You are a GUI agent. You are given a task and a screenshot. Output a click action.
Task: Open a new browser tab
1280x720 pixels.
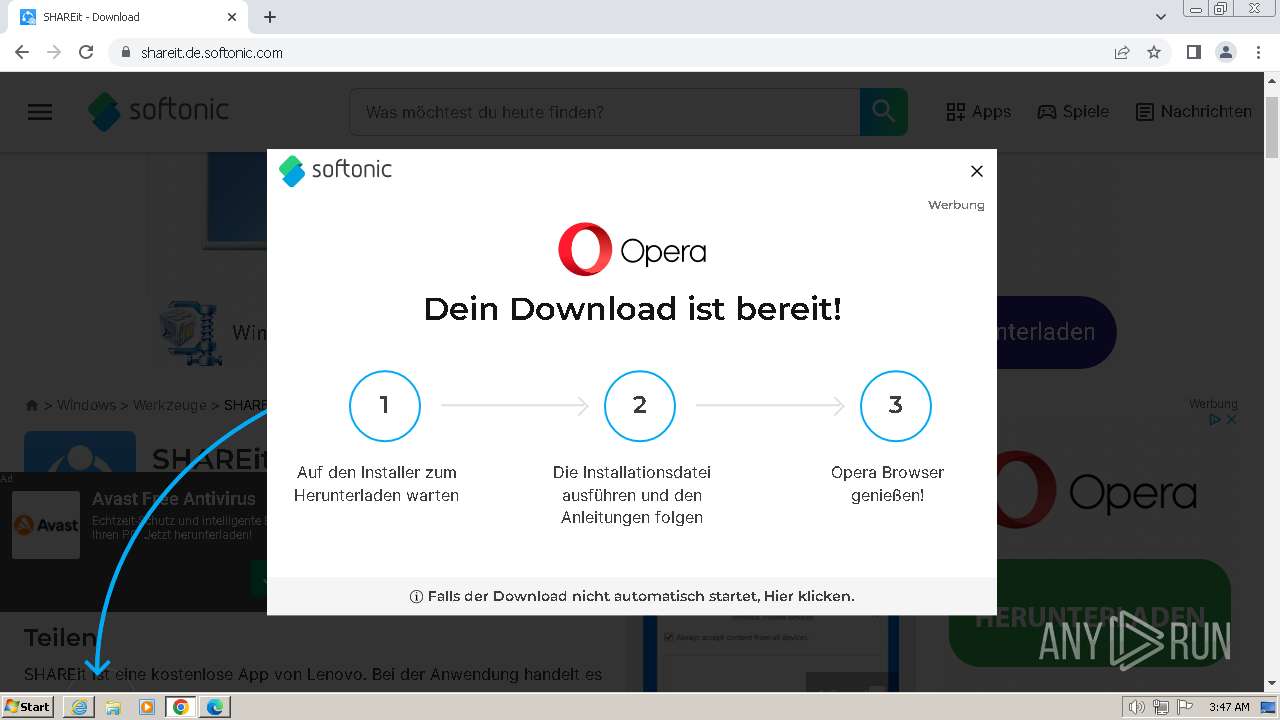tap(270, 17)
